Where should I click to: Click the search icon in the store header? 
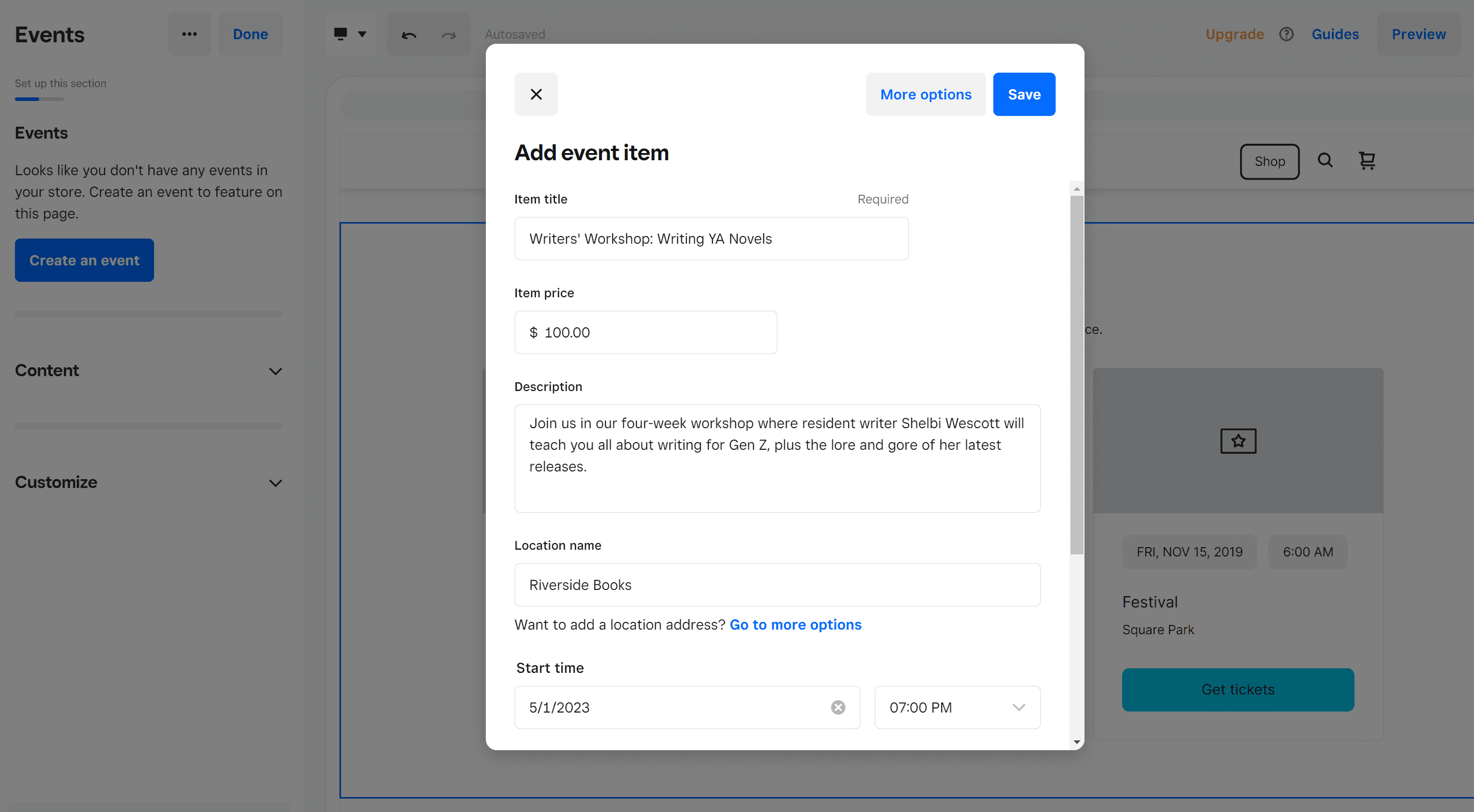1324,160
